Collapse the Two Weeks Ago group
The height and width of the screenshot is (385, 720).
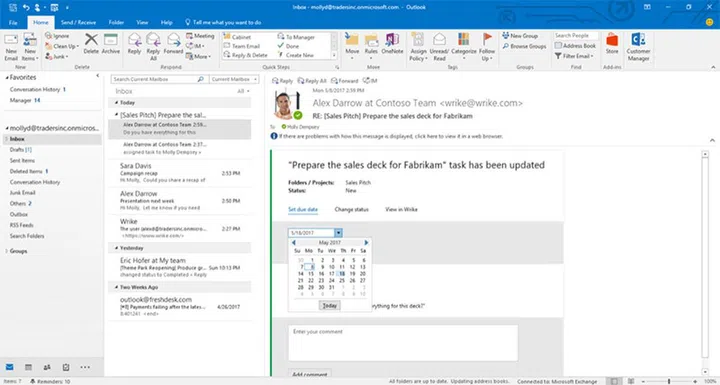click(x=117, y=287)
